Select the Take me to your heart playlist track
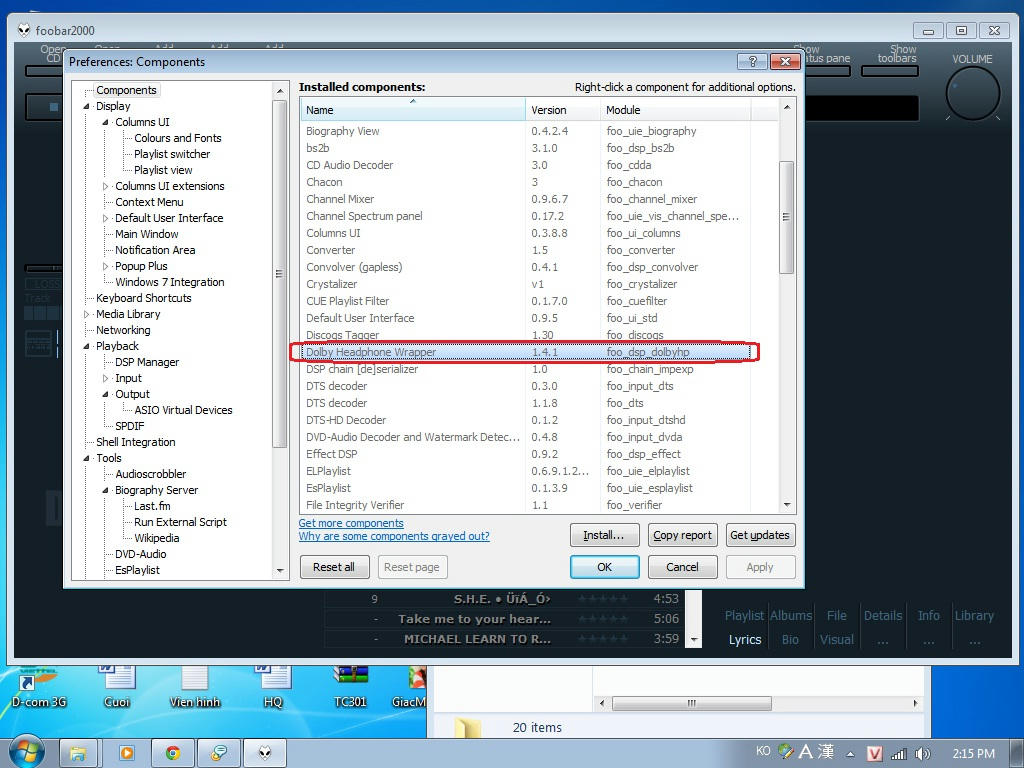Viewport: 1024px width, 768px height. (x=504, y=618)
